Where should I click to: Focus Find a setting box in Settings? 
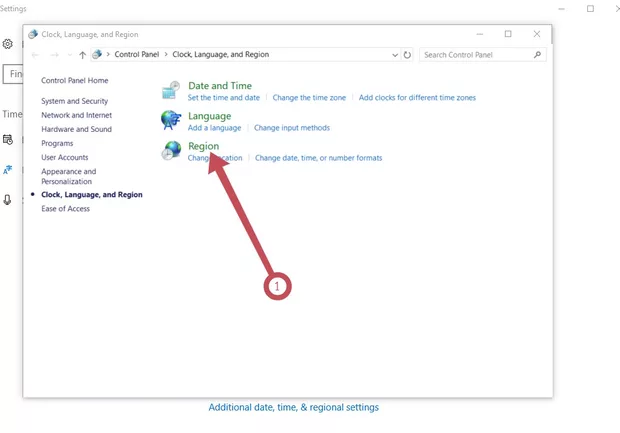tap(13, 74)
